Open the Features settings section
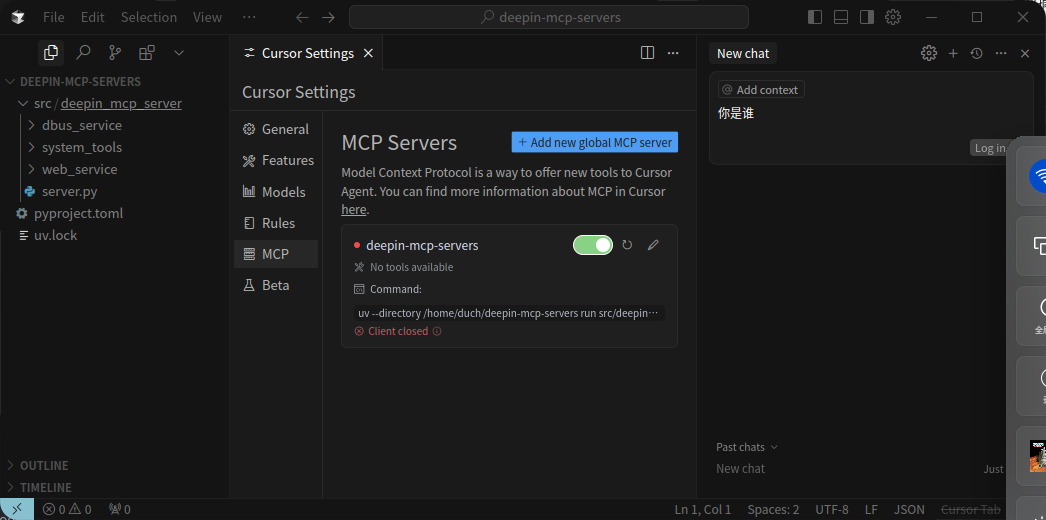 [x=276, y=161]
